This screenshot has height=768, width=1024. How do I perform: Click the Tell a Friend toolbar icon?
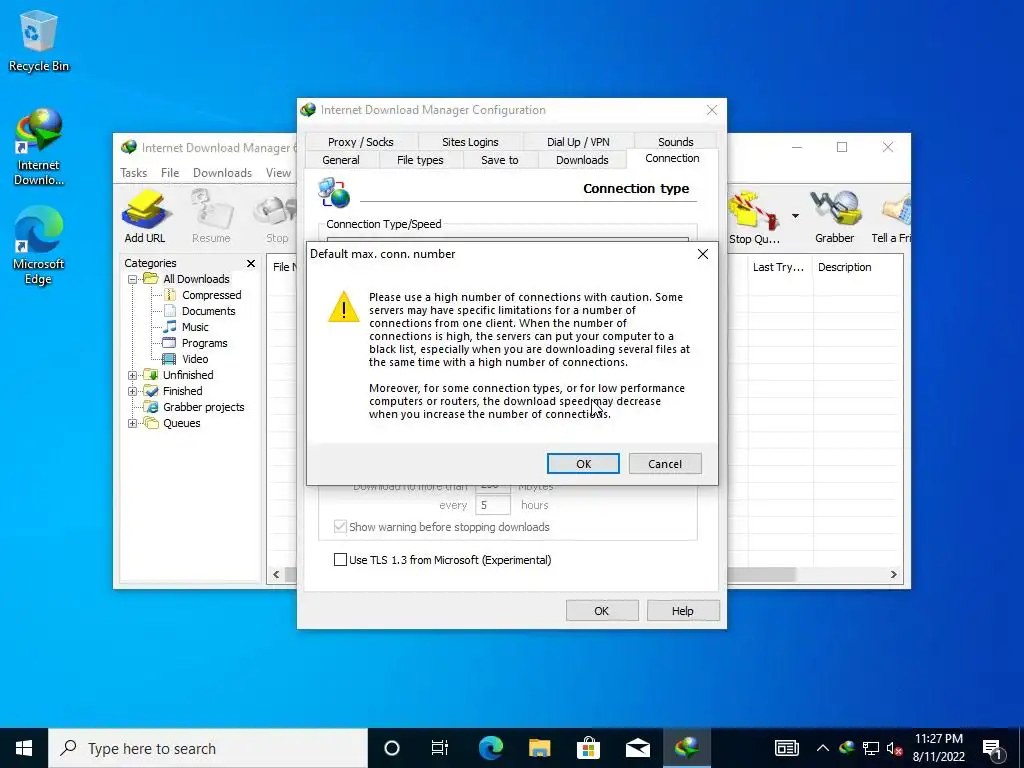[892, 217]
